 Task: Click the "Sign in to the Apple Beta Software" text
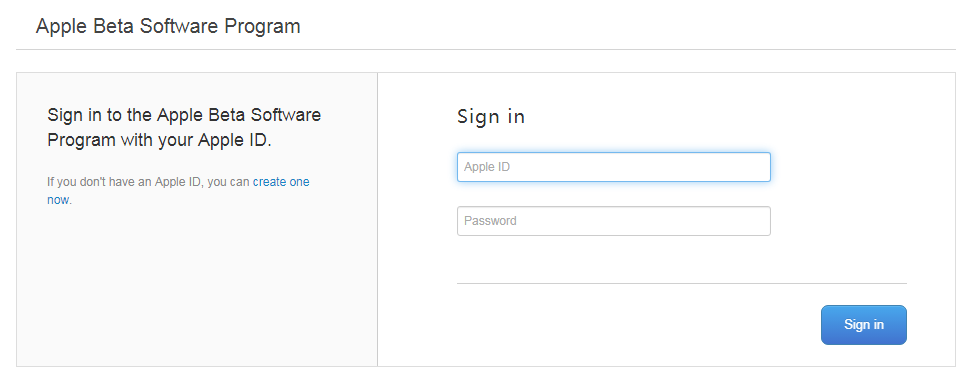point(184,115)
